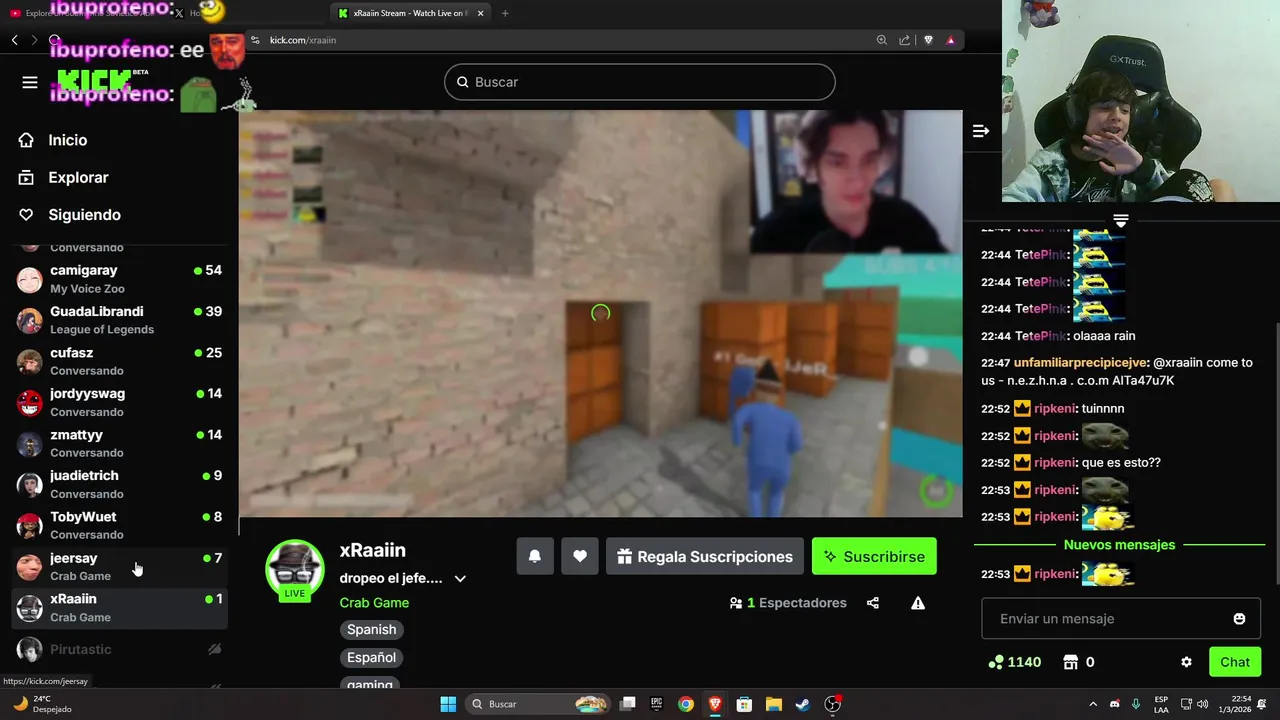Click taskbar Buscar search box
Image resolution: width=1280 pixels, height=720 pixels.
pos(540,704)
